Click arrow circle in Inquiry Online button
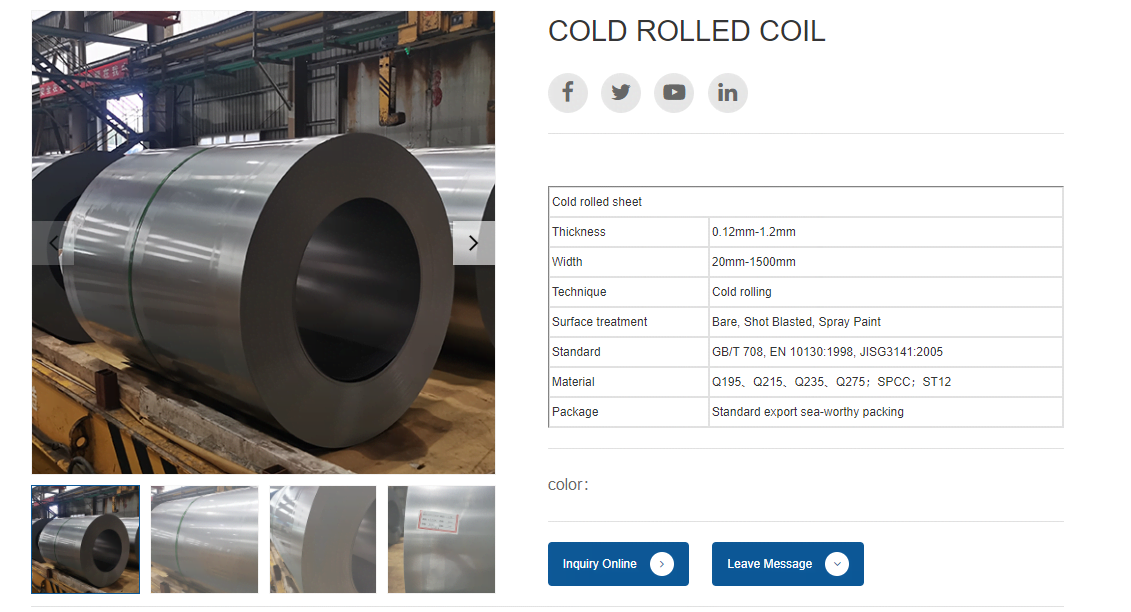1131x612 pixels. (661, 564)
